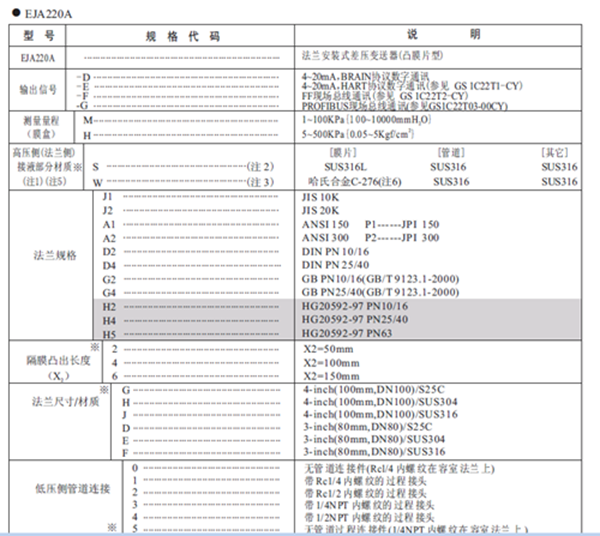The width and height of the screenshot is (600, 536).
Task: Click the 带1/4NPT内螺纹的过程接头 text
Action: (369, 505)
